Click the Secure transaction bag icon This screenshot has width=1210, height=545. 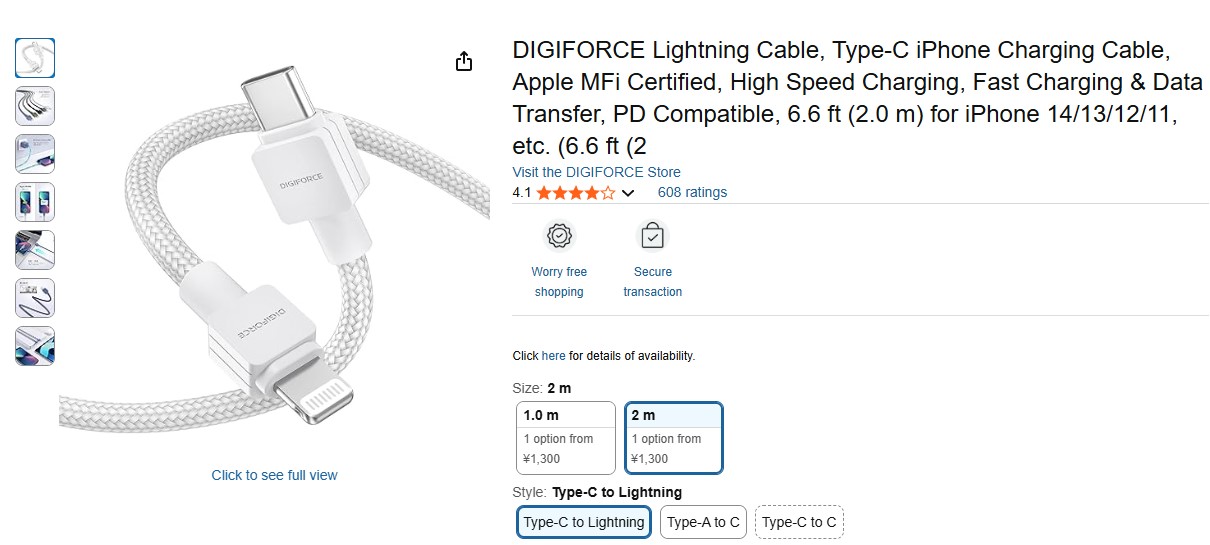[x=652, y=236]
